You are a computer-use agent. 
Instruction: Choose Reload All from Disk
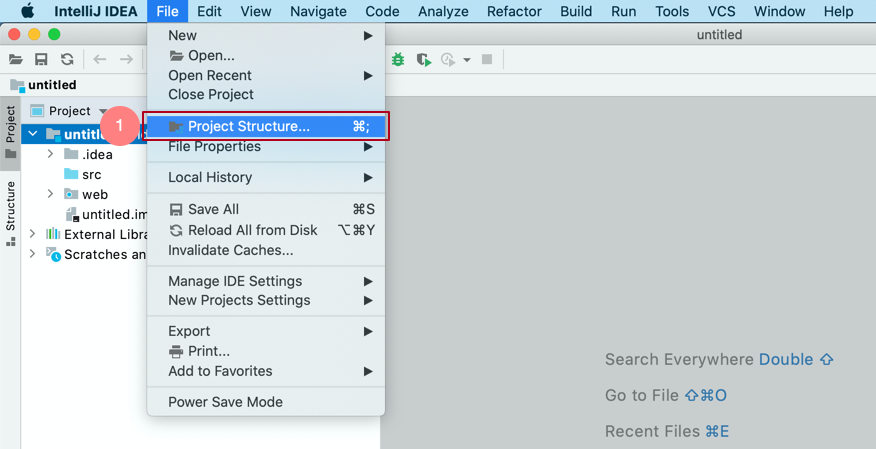click(266, 230)
